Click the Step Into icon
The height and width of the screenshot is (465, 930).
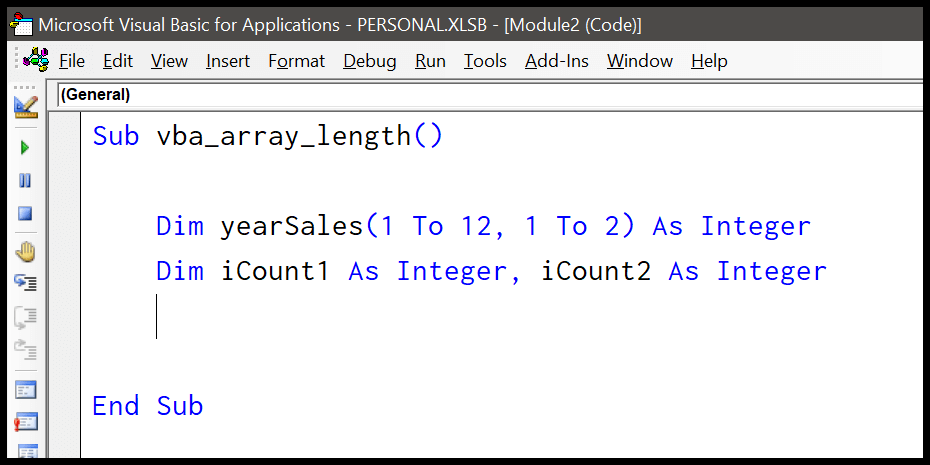point(26,284)
